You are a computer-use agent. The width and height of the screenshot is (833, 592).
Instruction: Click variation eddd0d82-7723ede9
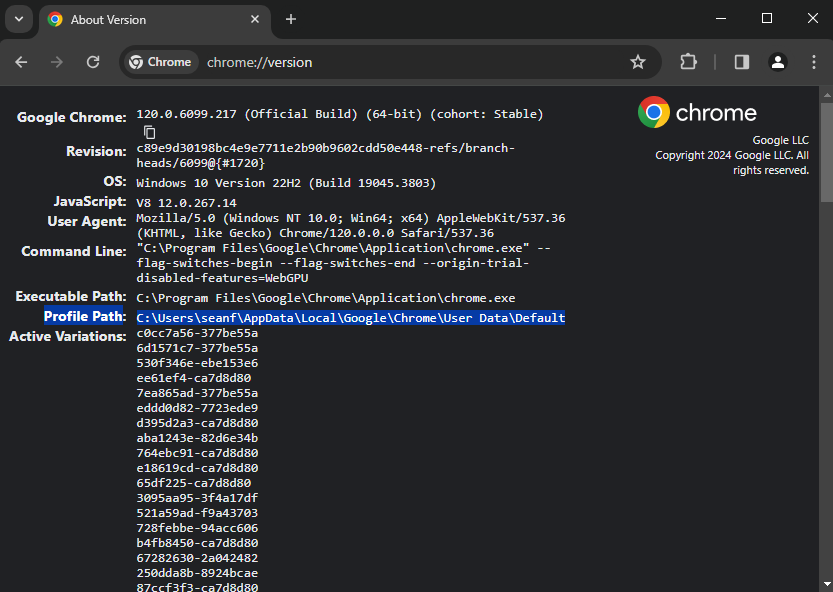(x=197, y=408)
